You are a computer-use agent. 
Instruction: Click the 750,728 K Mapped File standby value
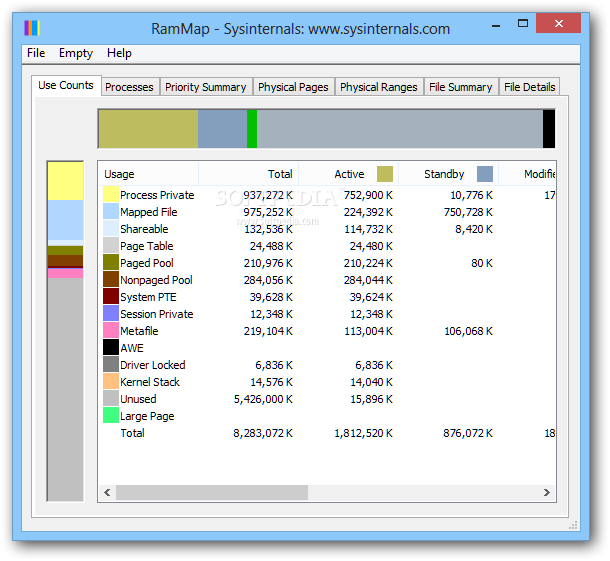tap(468, 212)
